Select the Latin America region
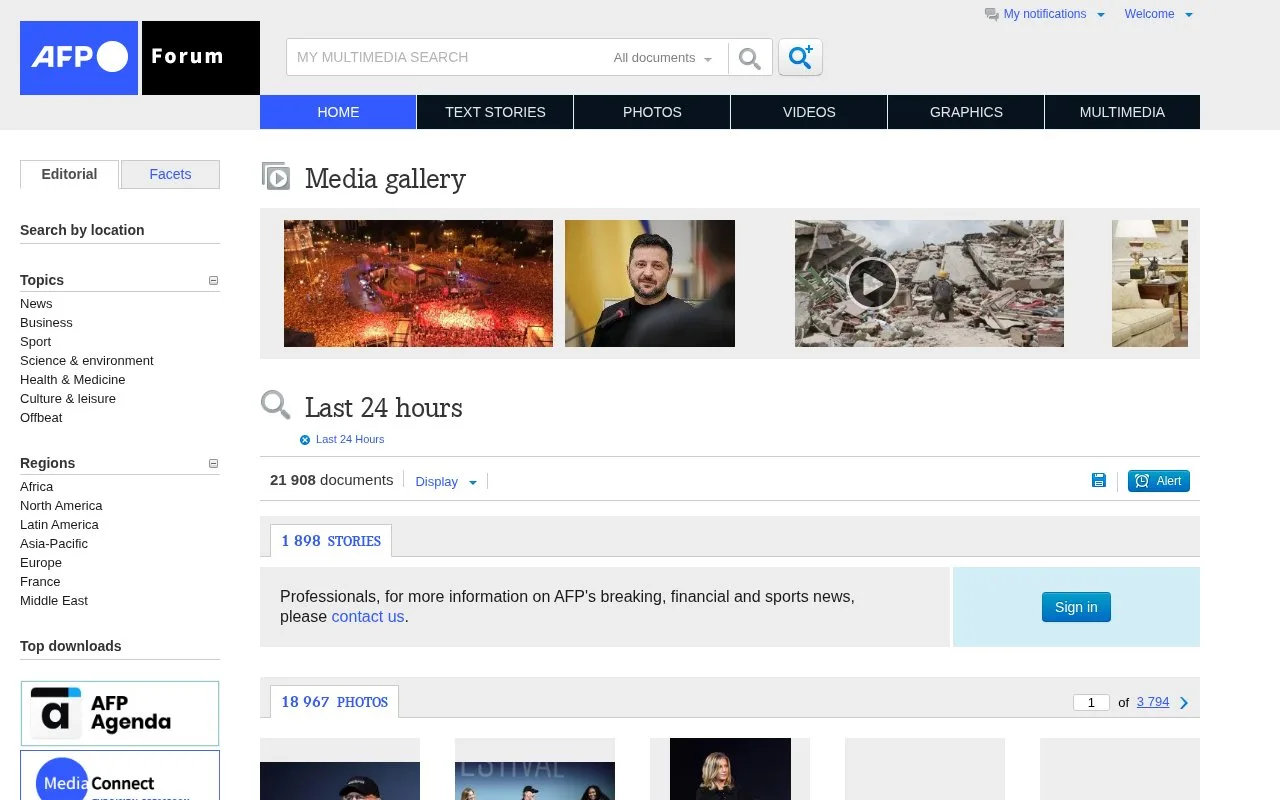 click(x=59, y=525)
